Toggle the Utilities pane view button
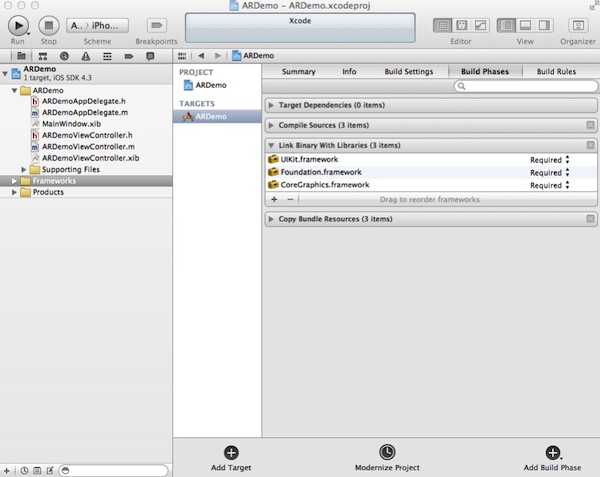 [544, 26]
